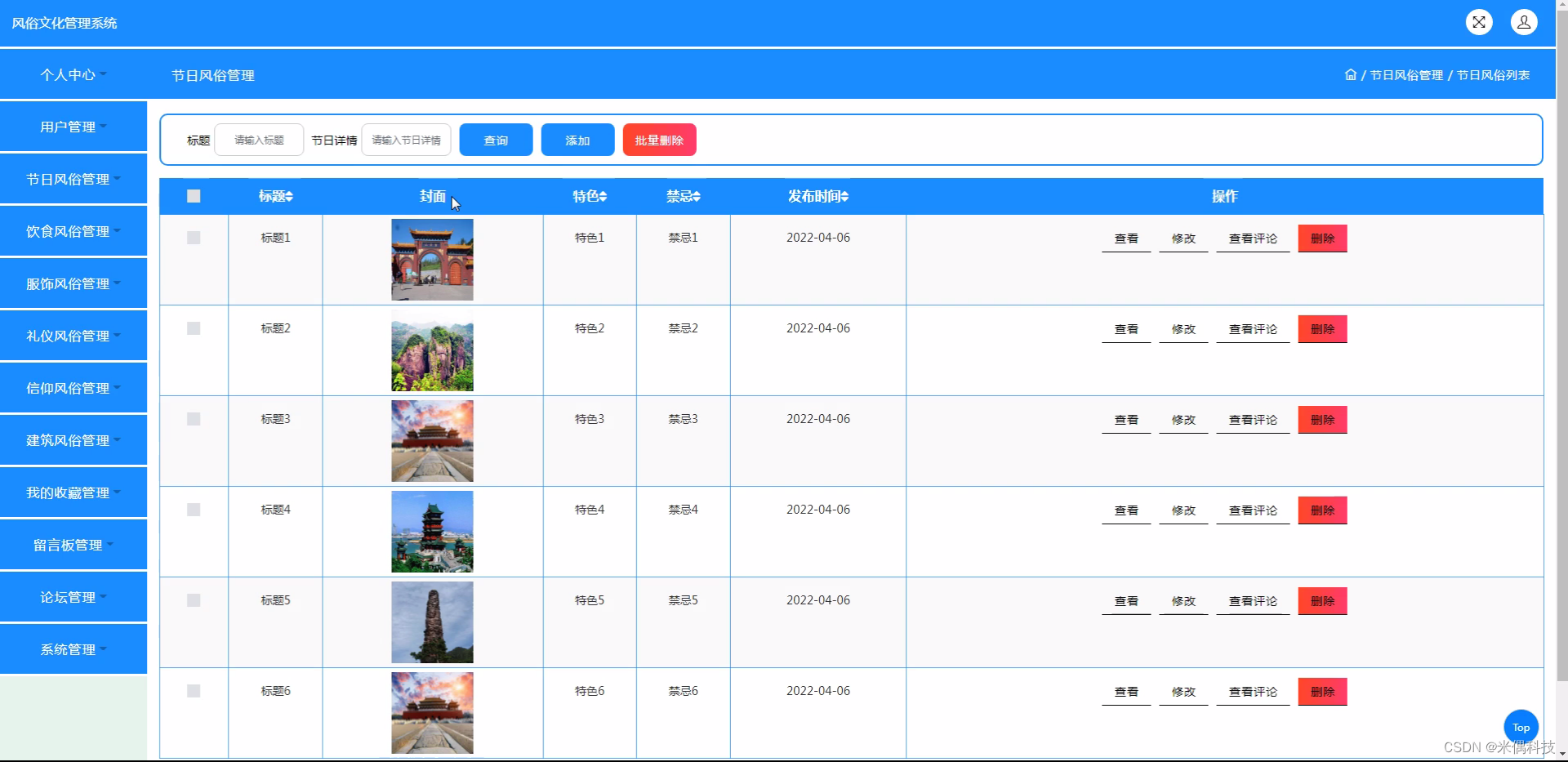The width and height of the screenshot is (1568, 762).
Task: Open the gate cover thumbnail of 标题1
Action: tap(432, 260)
